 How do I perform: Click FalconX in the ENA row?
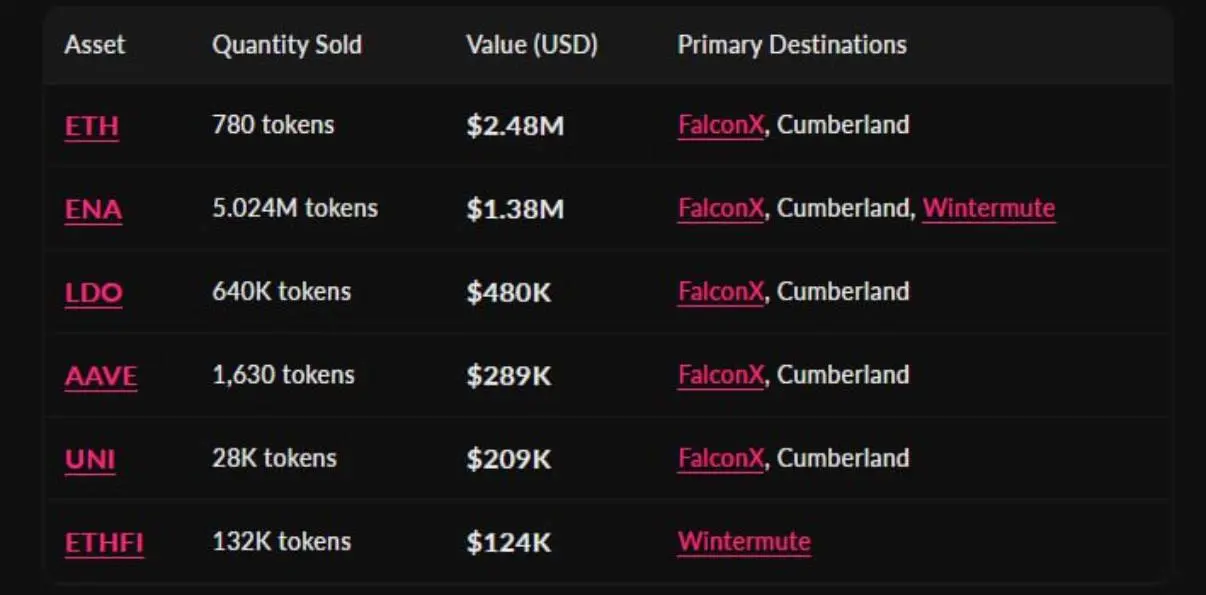click(720, 208)
